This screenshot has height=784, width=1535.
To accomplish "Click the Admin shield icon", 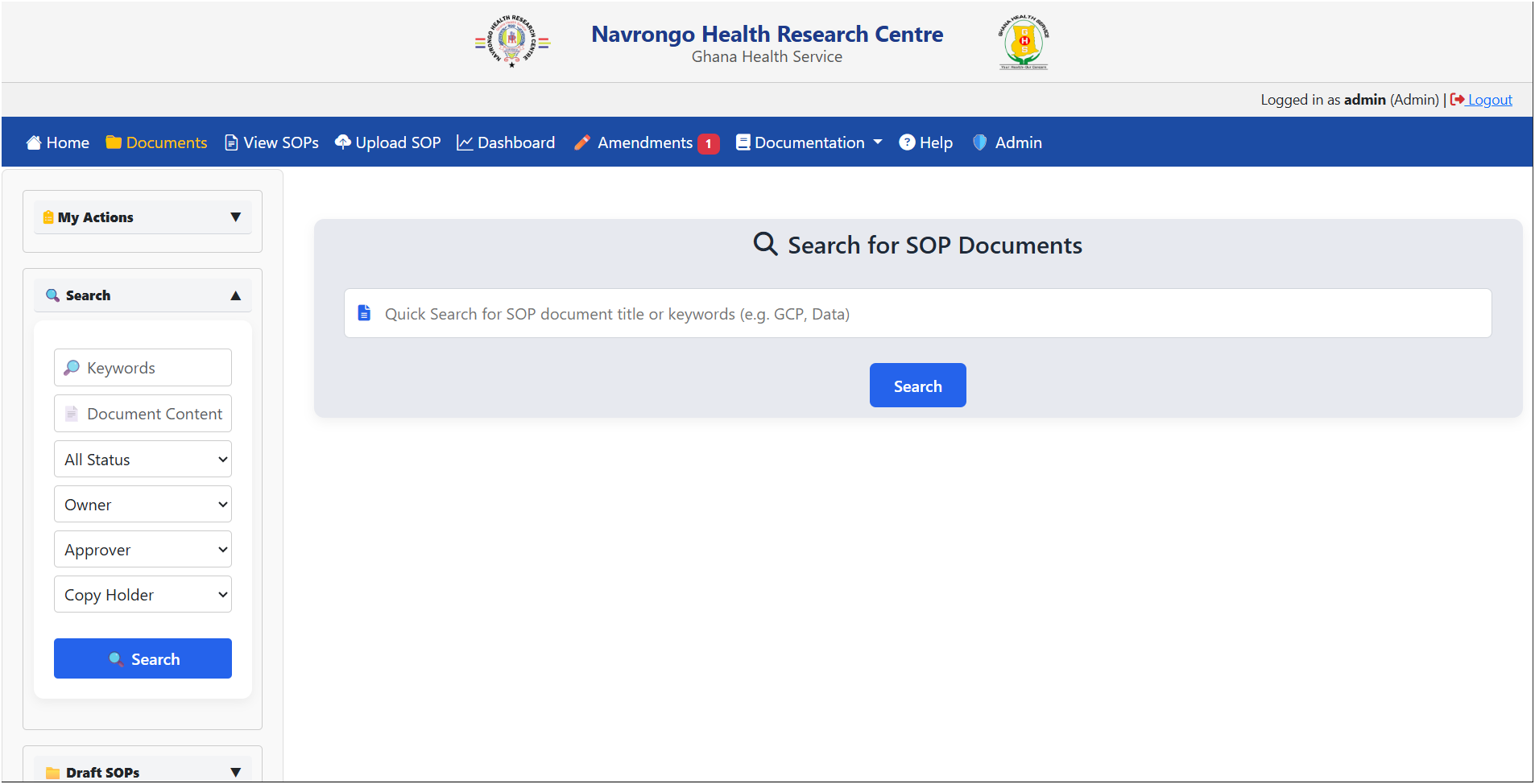I will [x=980, y=142].
